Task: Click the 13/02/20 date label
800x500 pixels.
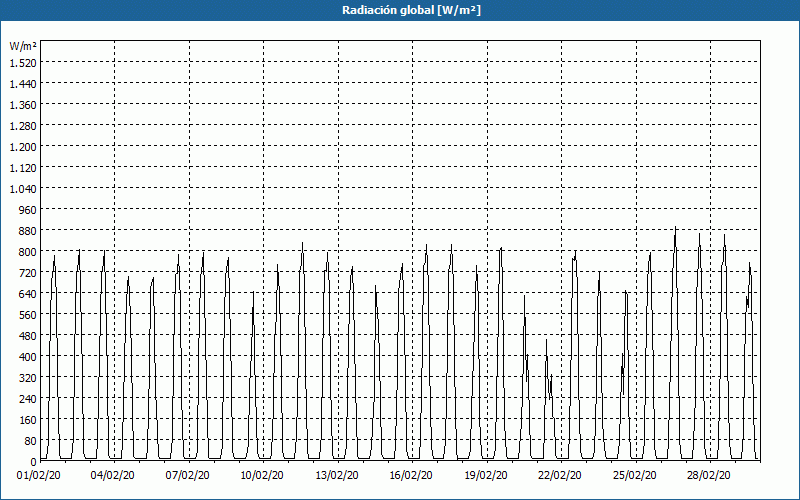Action: pos(336,476)
